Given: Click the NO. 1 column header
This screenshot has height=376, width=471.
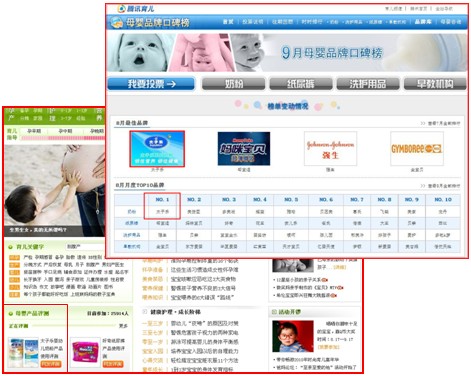Looking at the screenshot, I should click(162, 199).
